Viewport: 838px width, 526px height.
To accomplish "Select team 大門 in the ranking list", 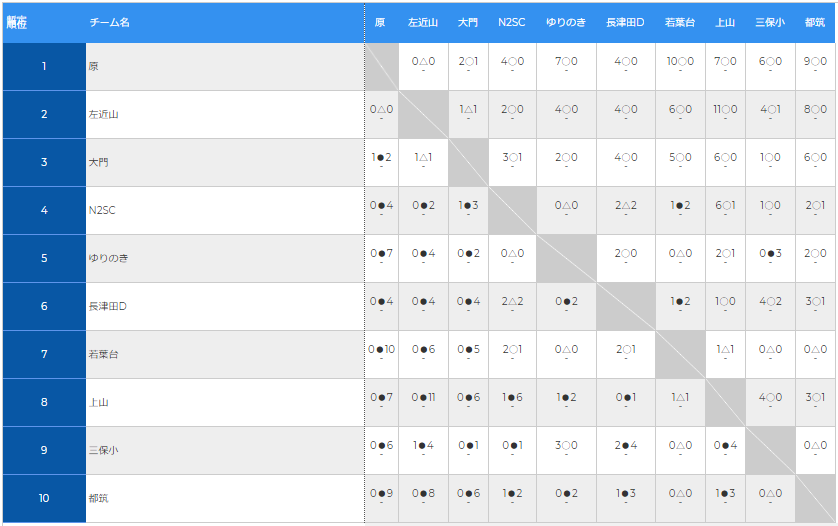I will 98,163.
